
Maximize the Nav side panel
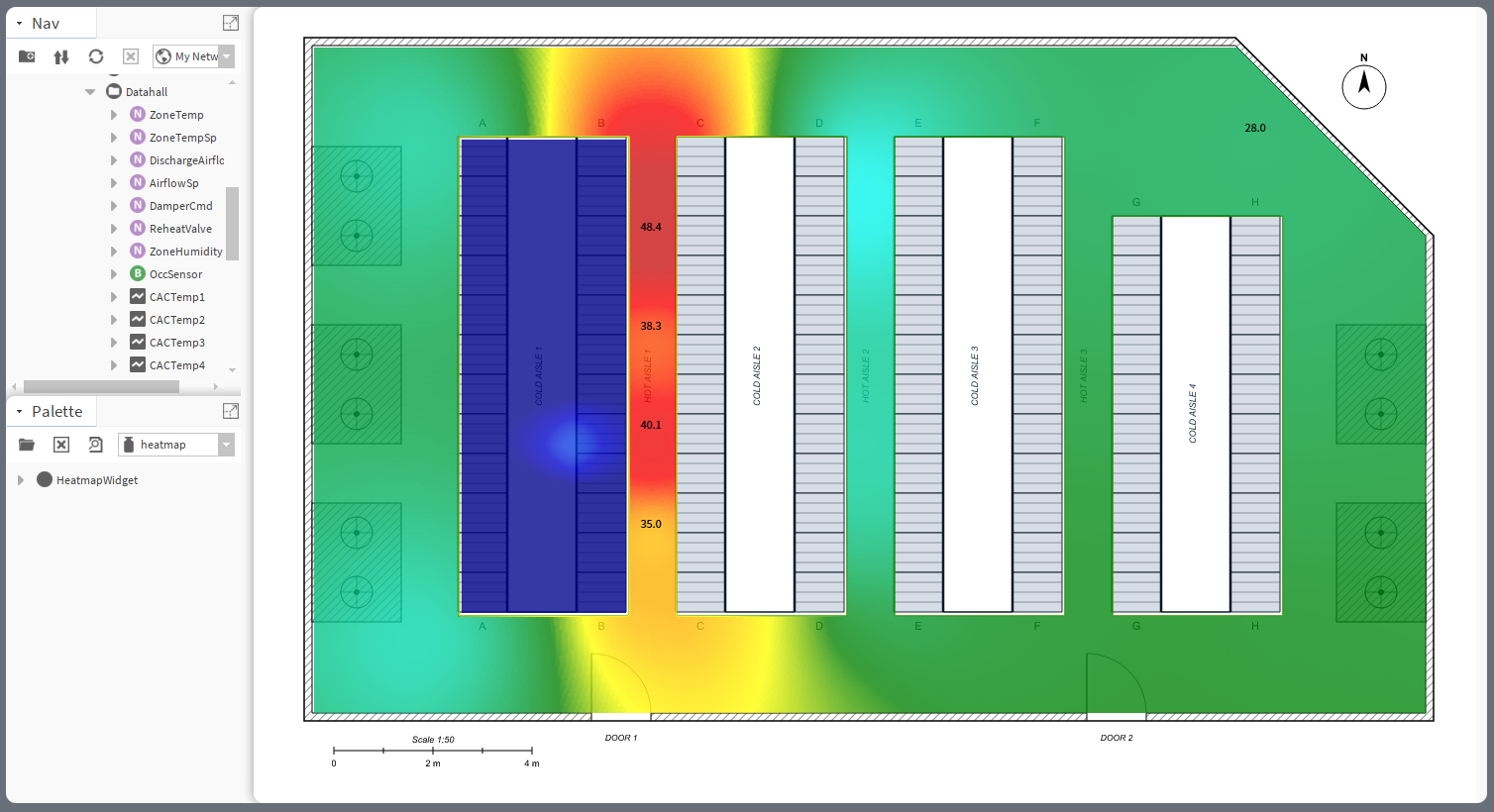point(231,23)
